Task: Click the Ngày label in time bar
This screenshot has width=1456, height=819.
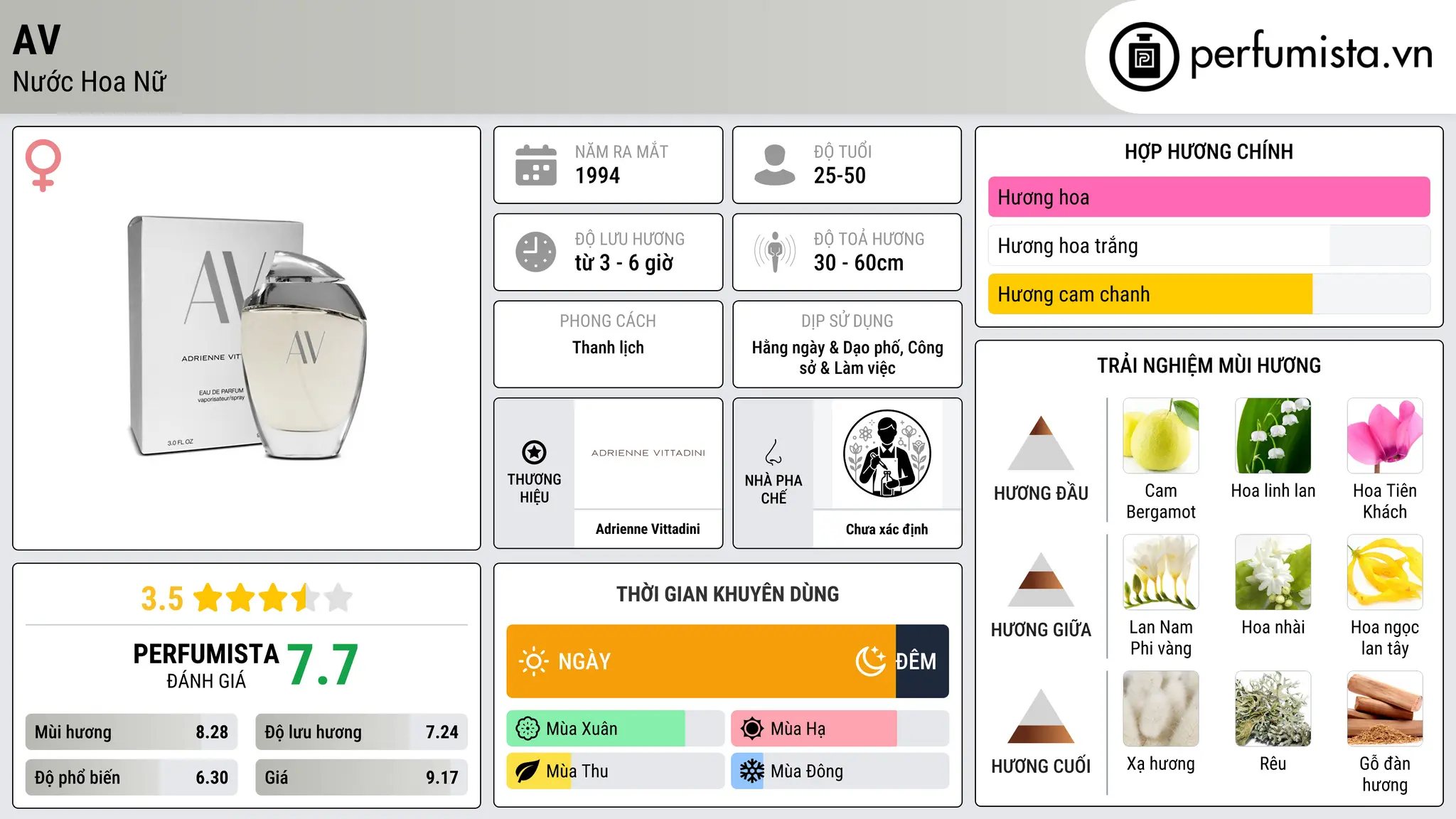Action: [584, 661]
